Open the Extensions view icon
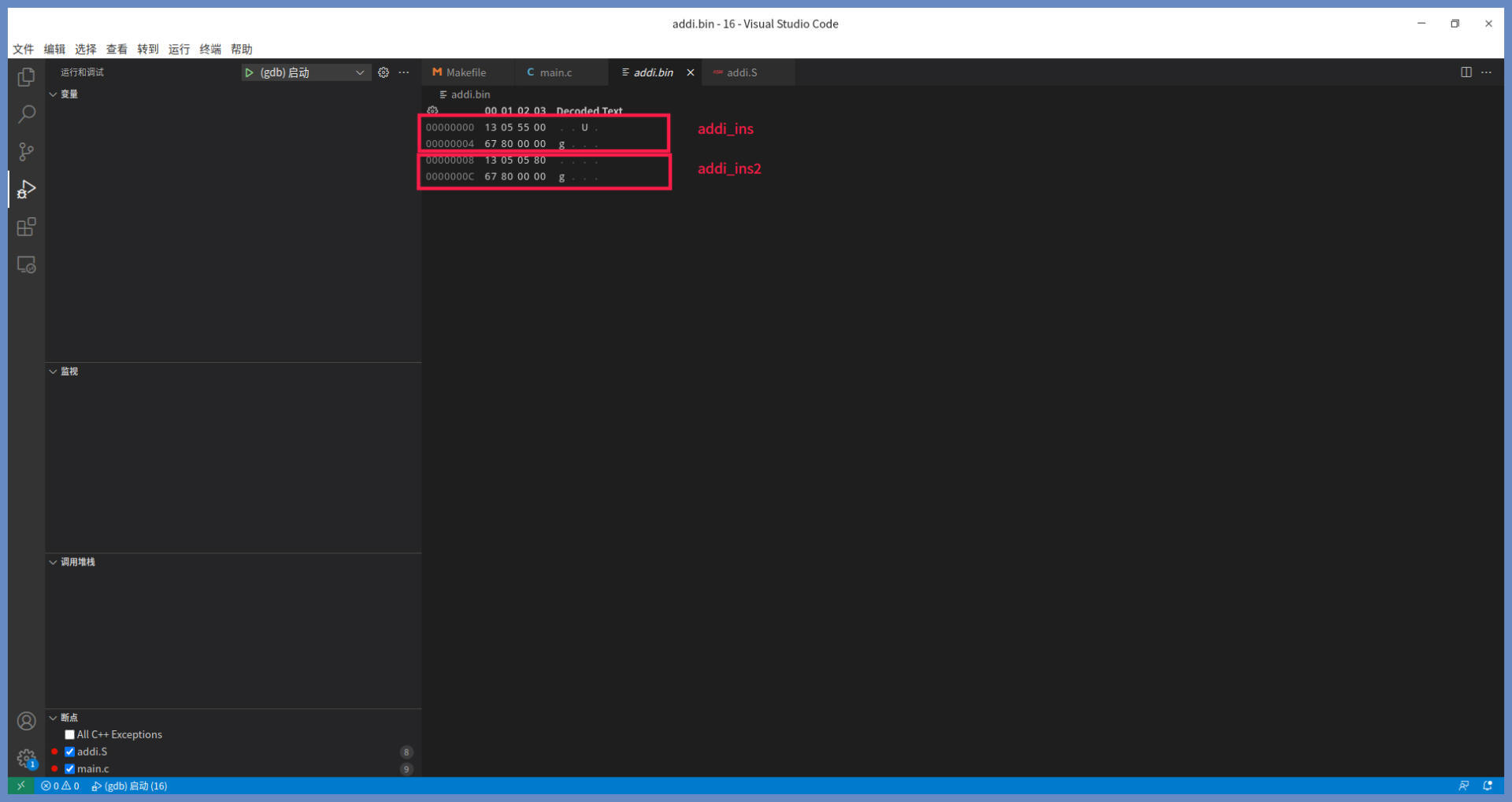The image size is (1512, 802). point(26,227)
